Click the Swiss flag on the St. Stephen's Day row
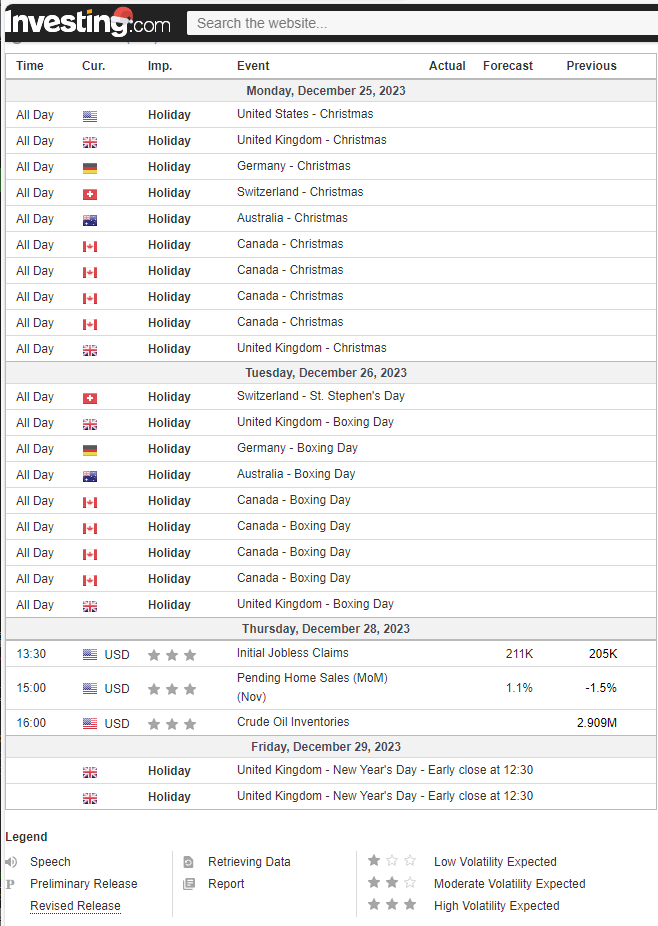658x926 pixels. pyautogui.click(x=90, y=398)
